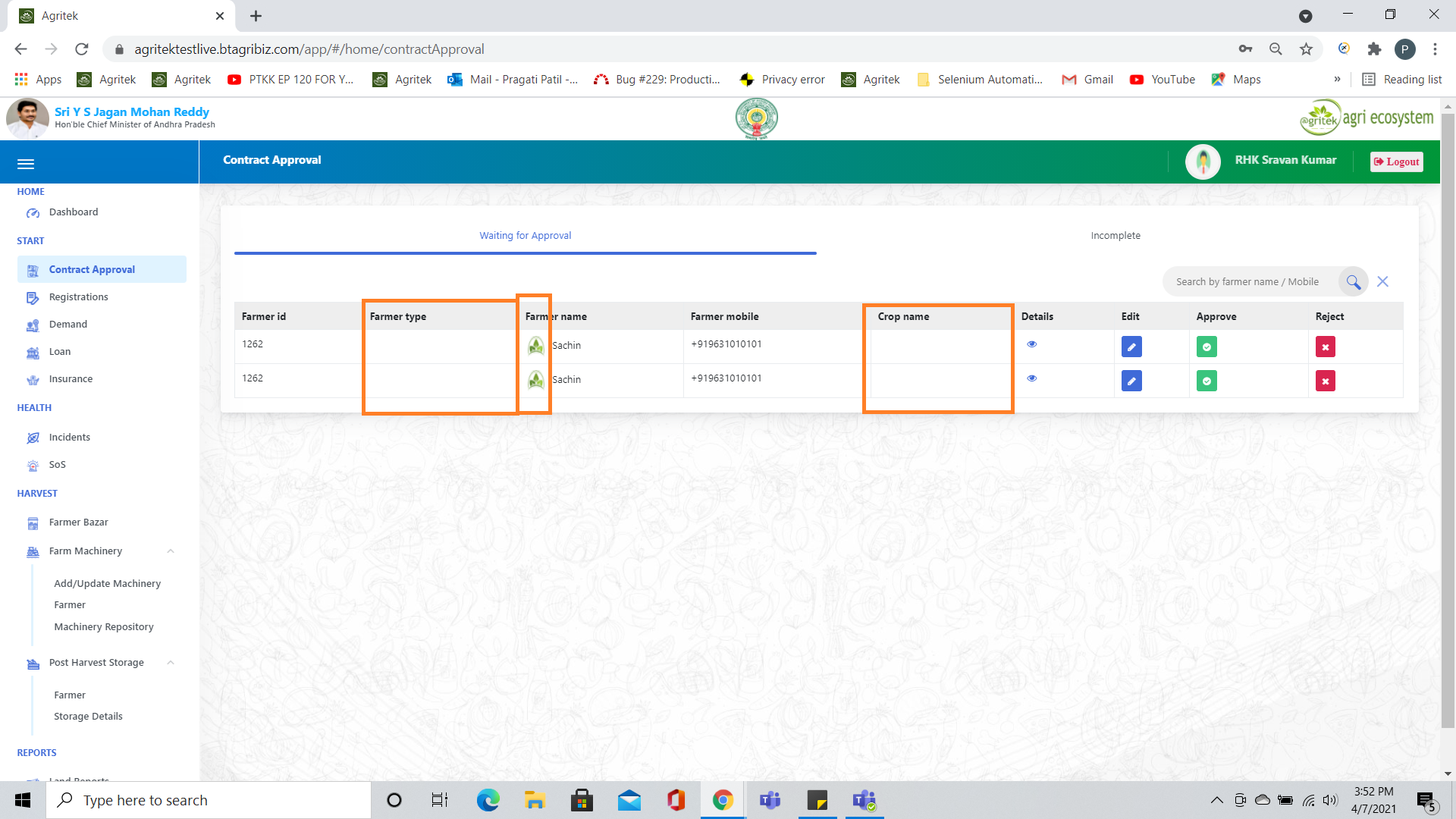
Task: Switch to Incomplete tab
Action: tap(1115, 236)
